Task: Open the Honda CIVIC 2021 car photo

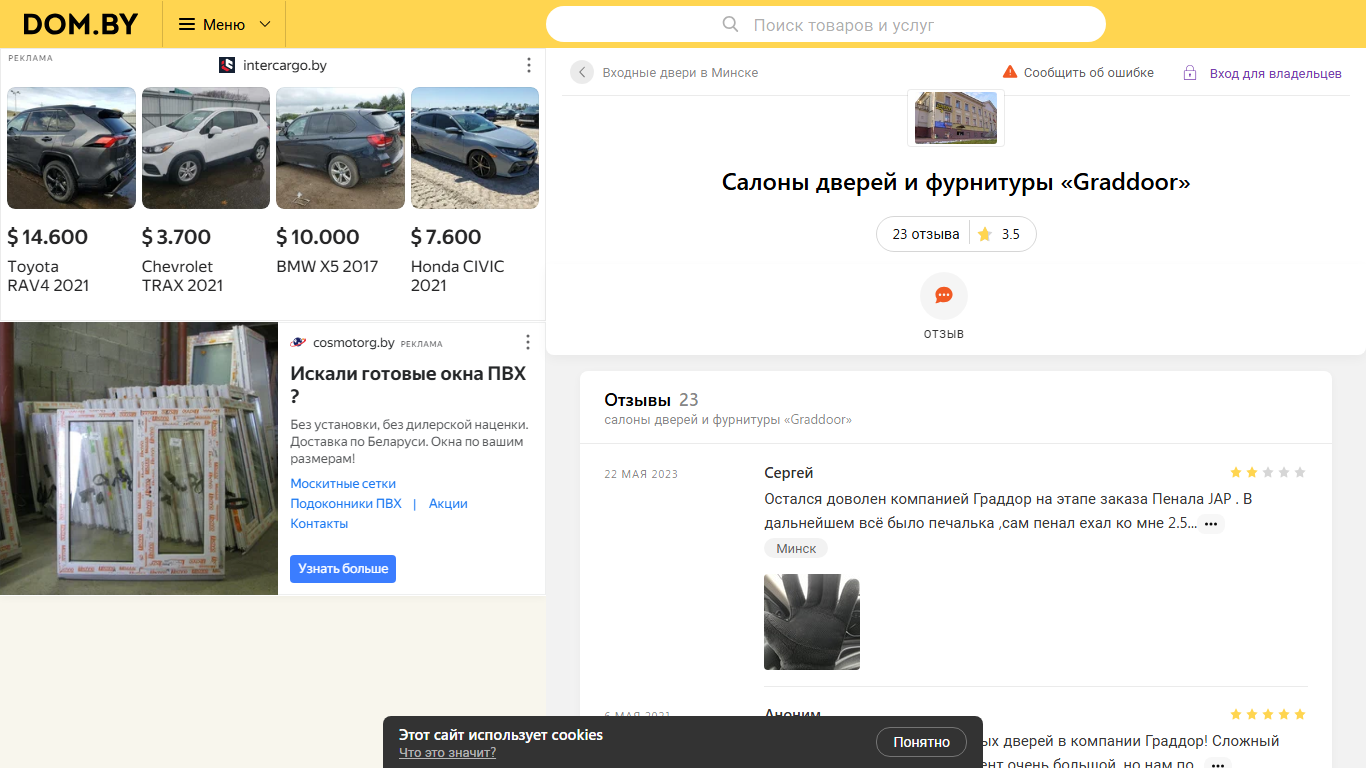Action: click(x=475, y=148)
